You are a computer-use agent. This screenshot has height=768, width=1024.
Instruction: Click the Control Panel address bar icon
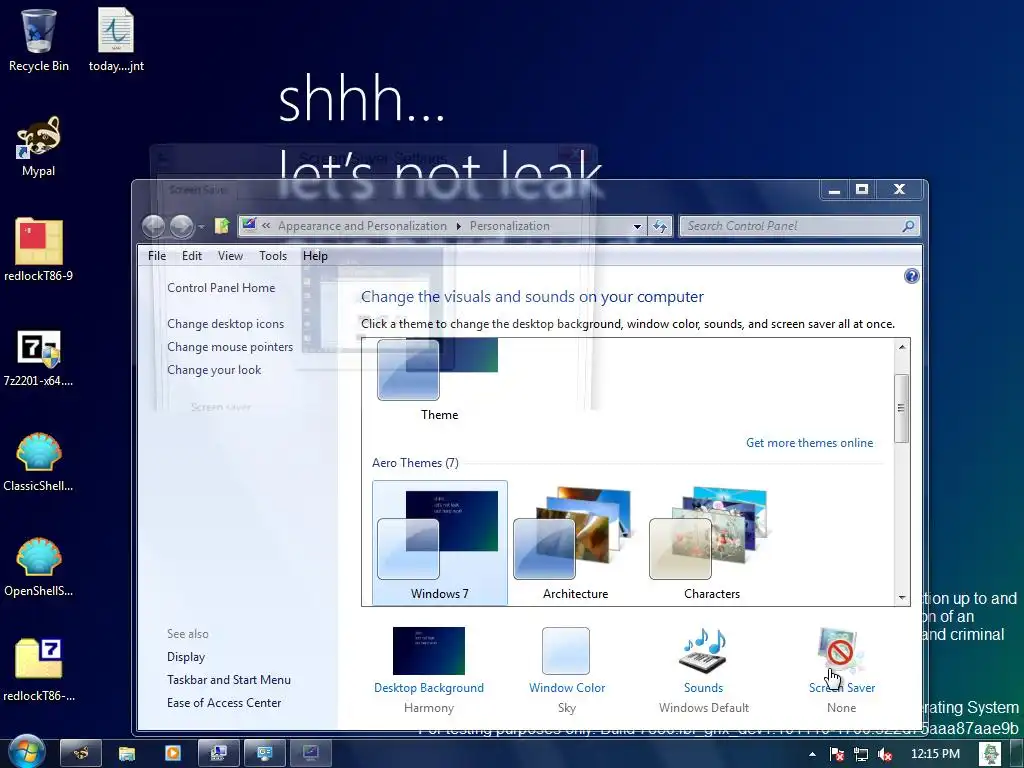[249, 225]
